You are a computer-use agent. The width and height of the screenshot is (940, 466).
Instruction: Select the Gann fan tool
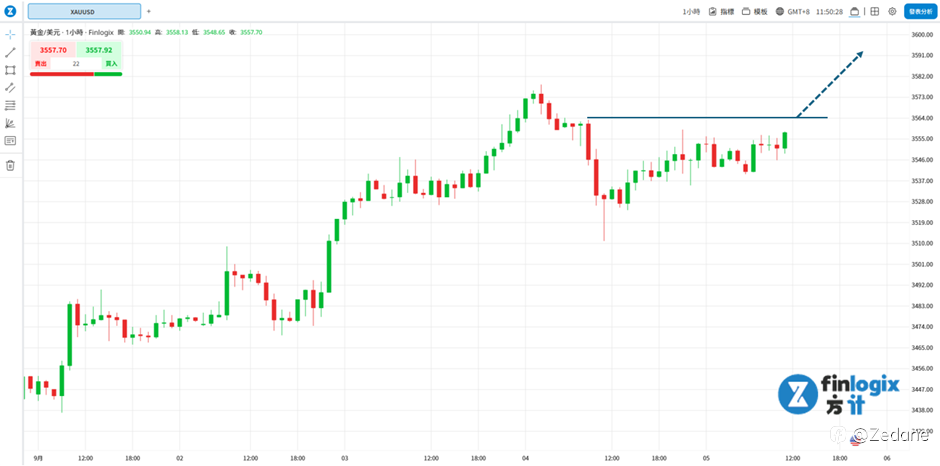[10, 123]
